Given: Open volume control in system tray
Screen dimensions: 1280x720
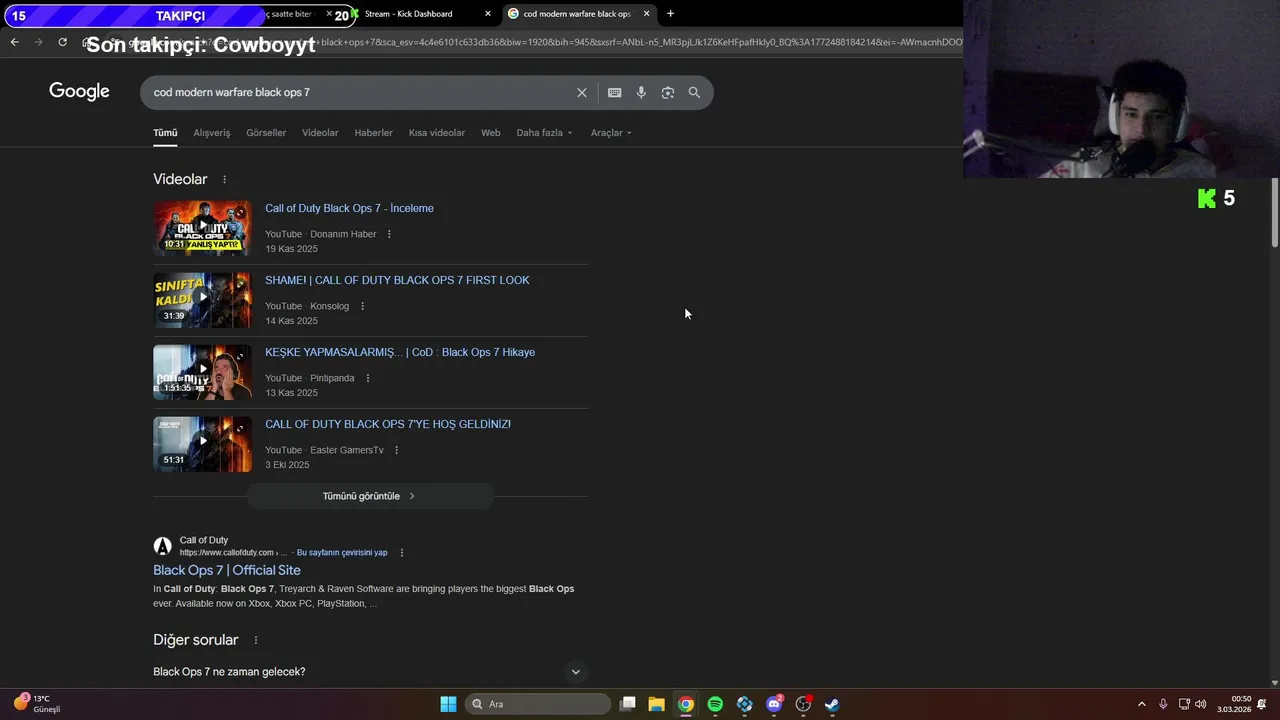Looking at the screenshot, I should point(1200,704).
